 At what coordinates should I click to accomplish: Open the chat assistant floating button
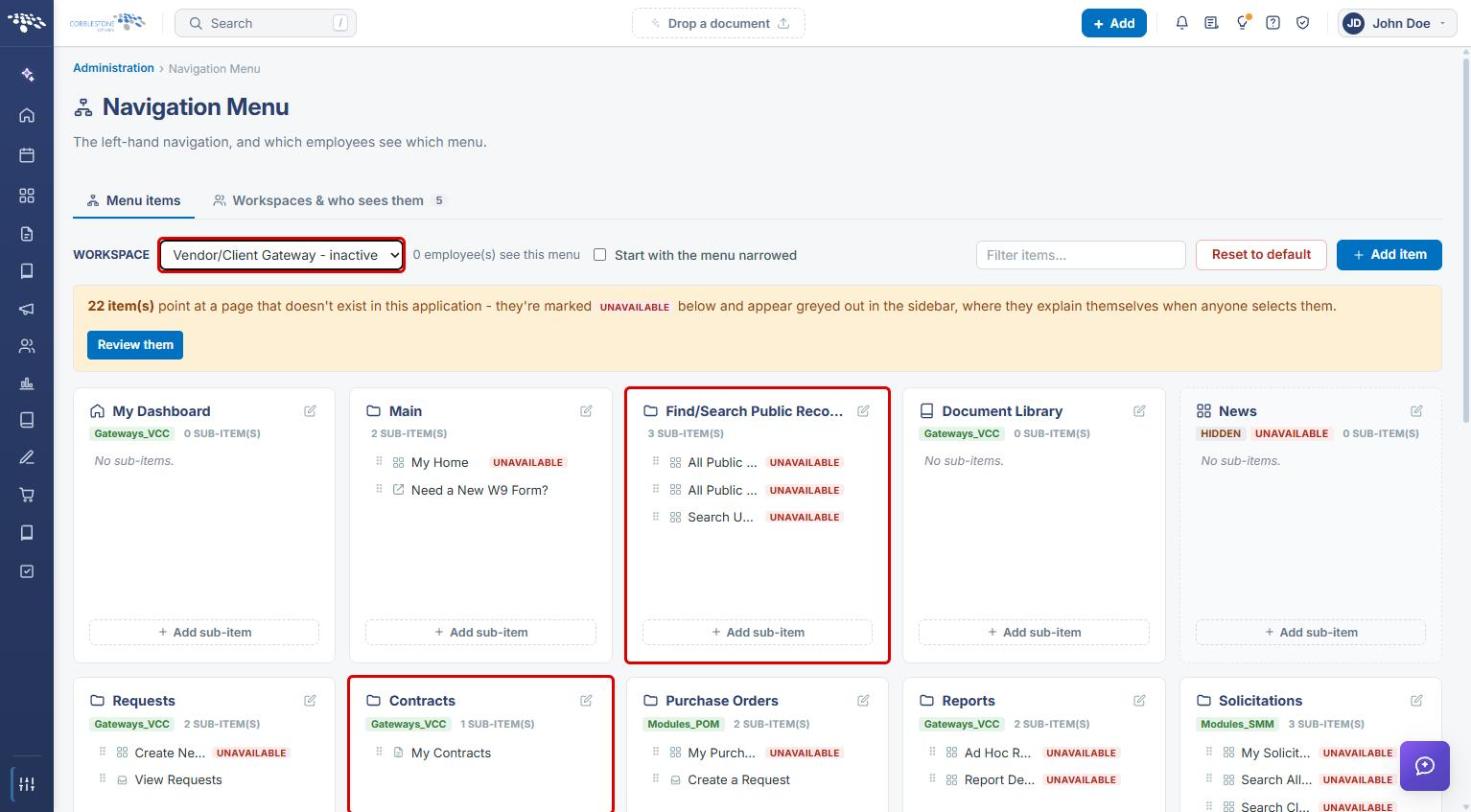(1425, 766)
